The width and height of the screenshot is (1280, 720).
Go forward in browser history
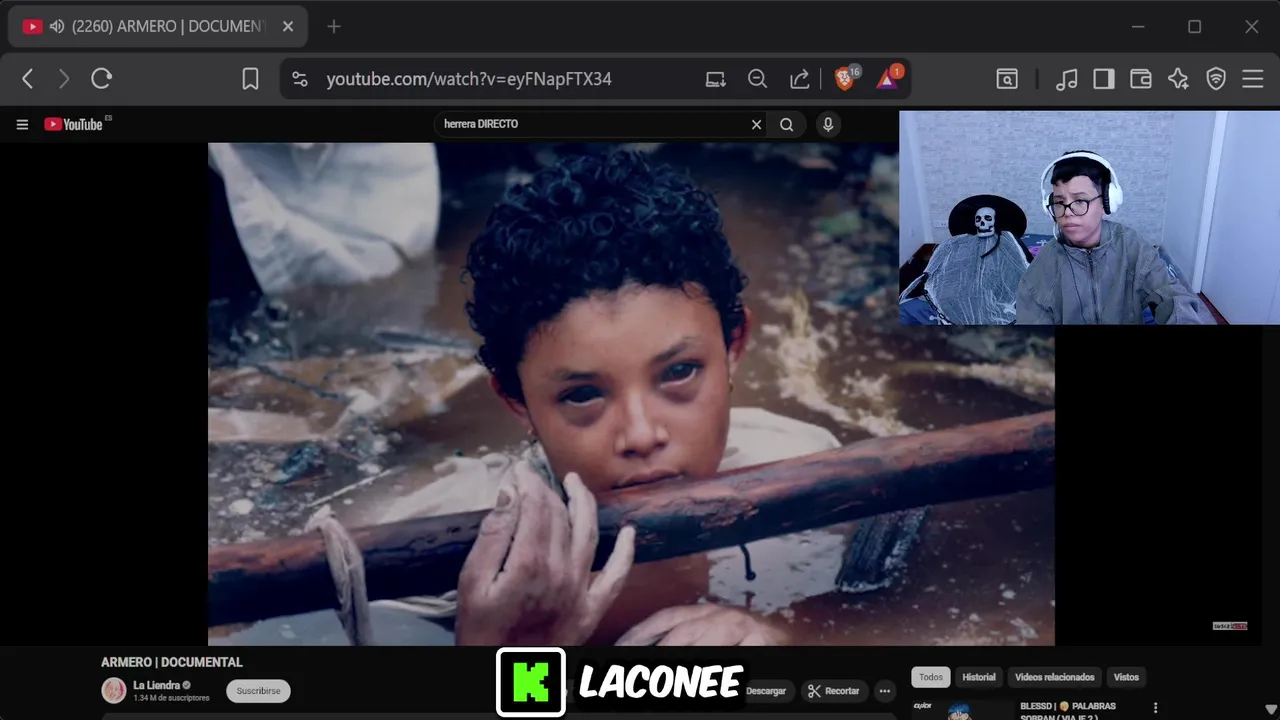(x=64, y=79)
